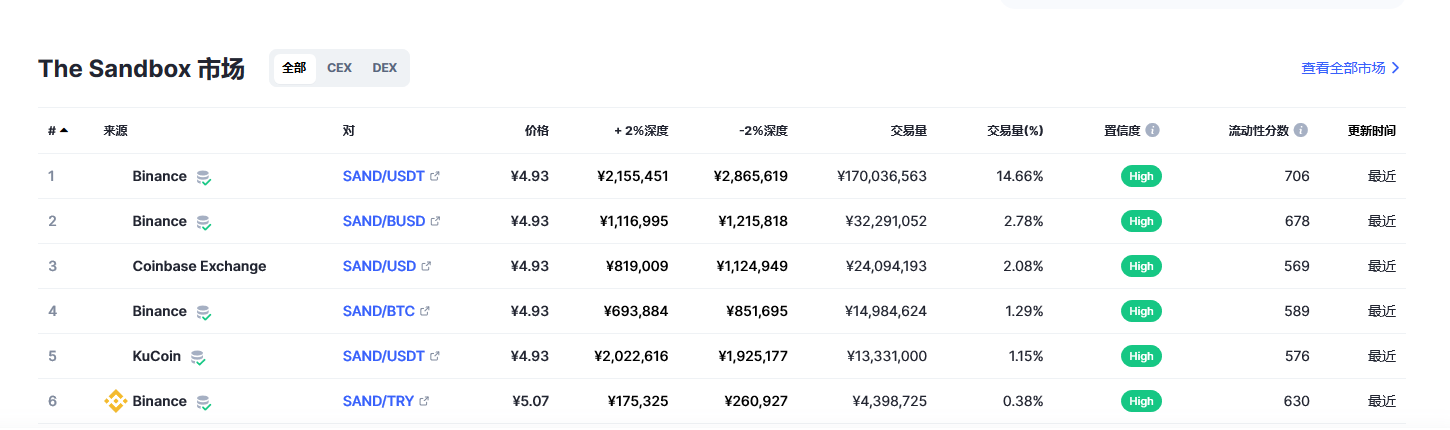Open reserves icon in Binance SAND/BTC row

coord(204,312)
